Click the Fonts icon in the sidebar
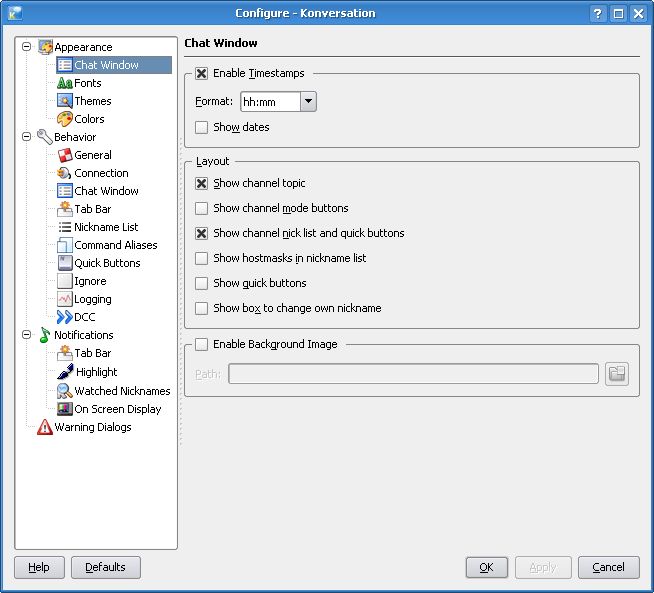654x593 pixels. 65,83
